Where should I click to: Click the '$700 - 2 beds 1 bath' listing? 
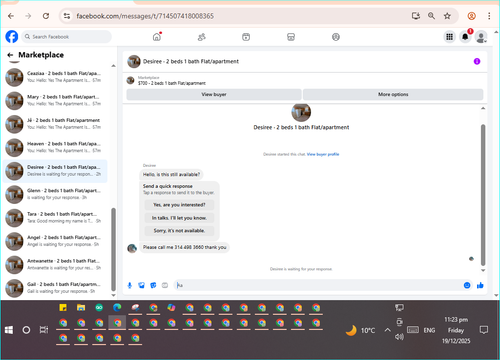(172, 83)
